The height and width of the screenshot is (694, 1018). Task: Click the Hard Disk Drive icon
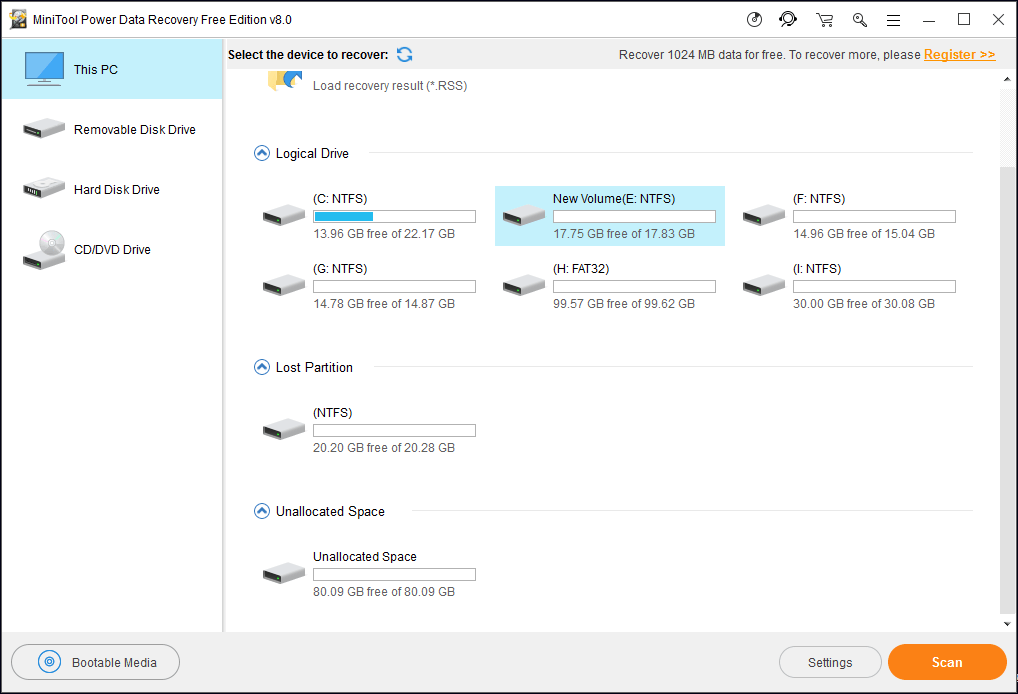coord(43,188)
